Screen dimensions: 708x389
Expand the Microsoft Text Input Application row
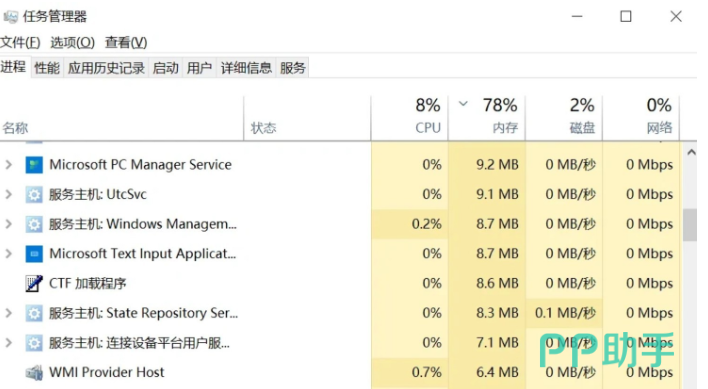coord(9,254)
